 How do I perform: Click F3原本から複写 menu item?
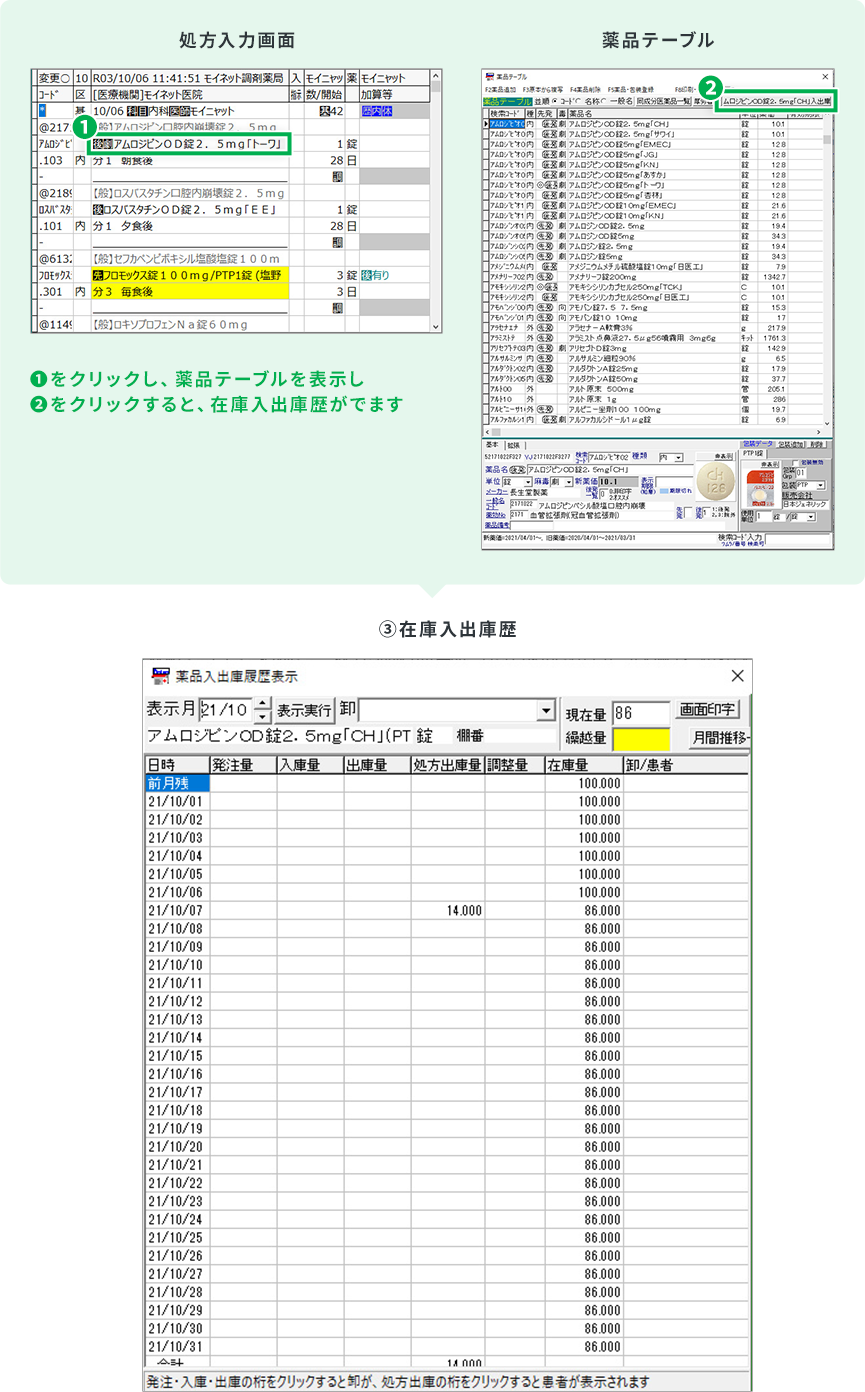coord(542,90)
